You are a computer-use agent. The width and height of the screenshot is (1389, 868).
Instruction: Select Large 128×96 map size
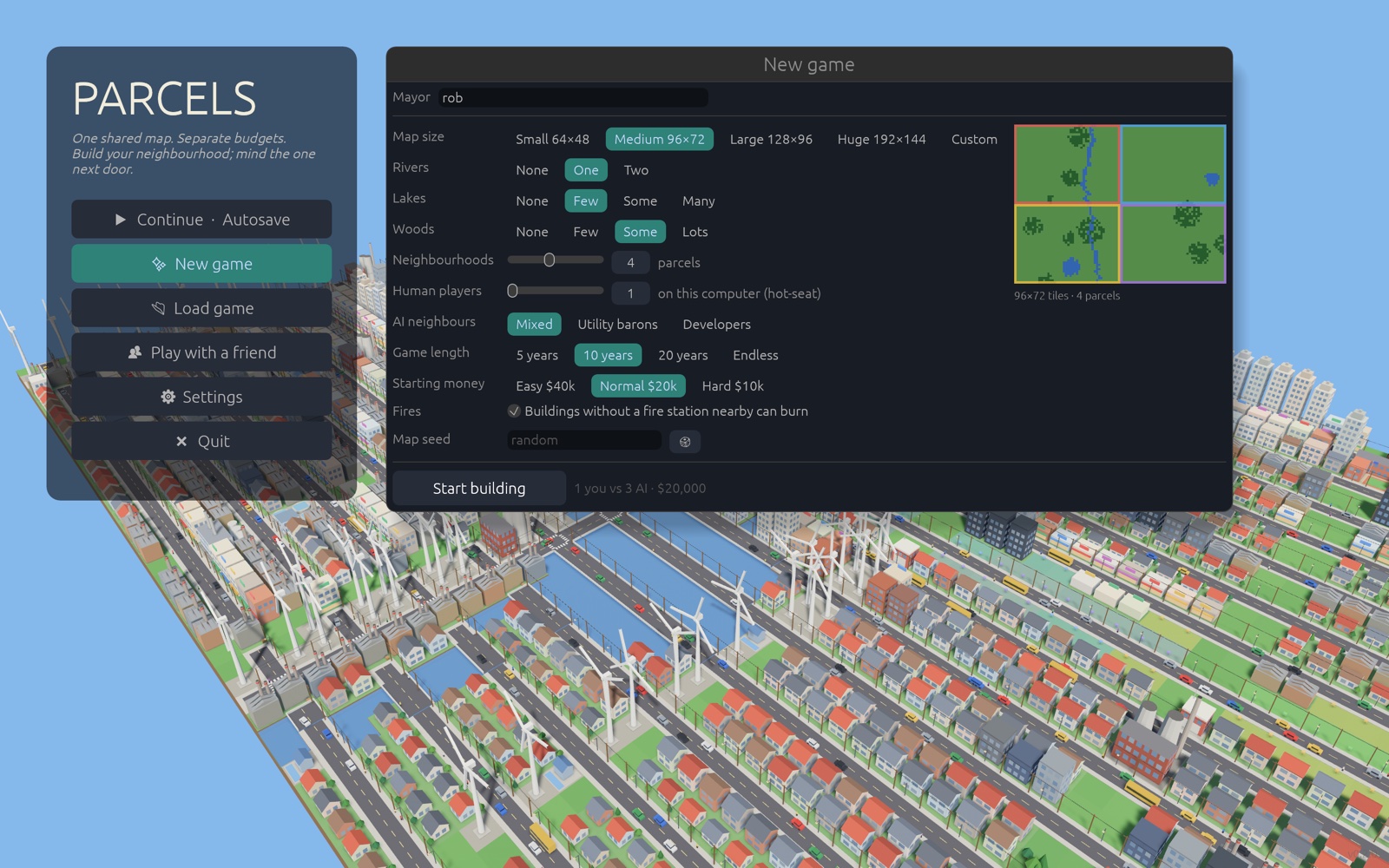pos(771,140)
